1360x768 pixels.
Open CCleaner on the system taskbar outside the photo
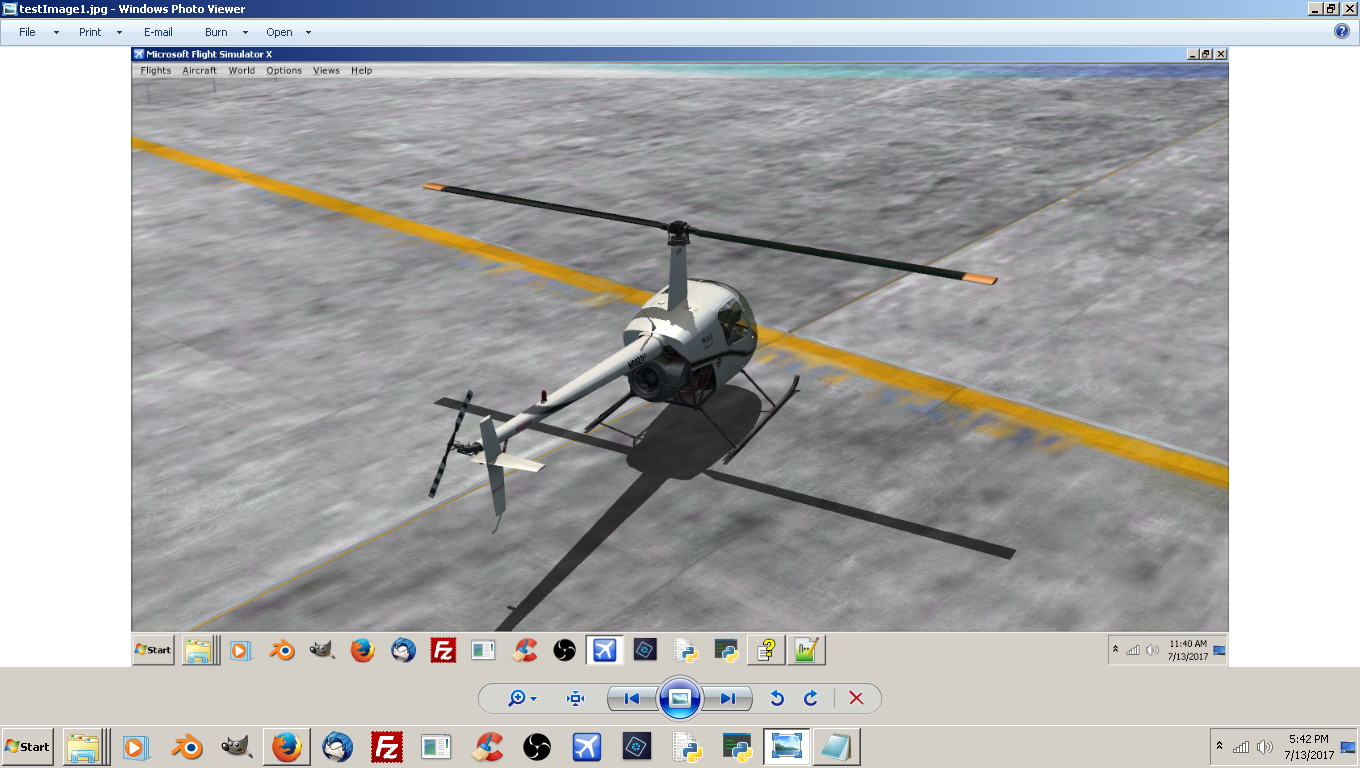(x=488, y=747)
